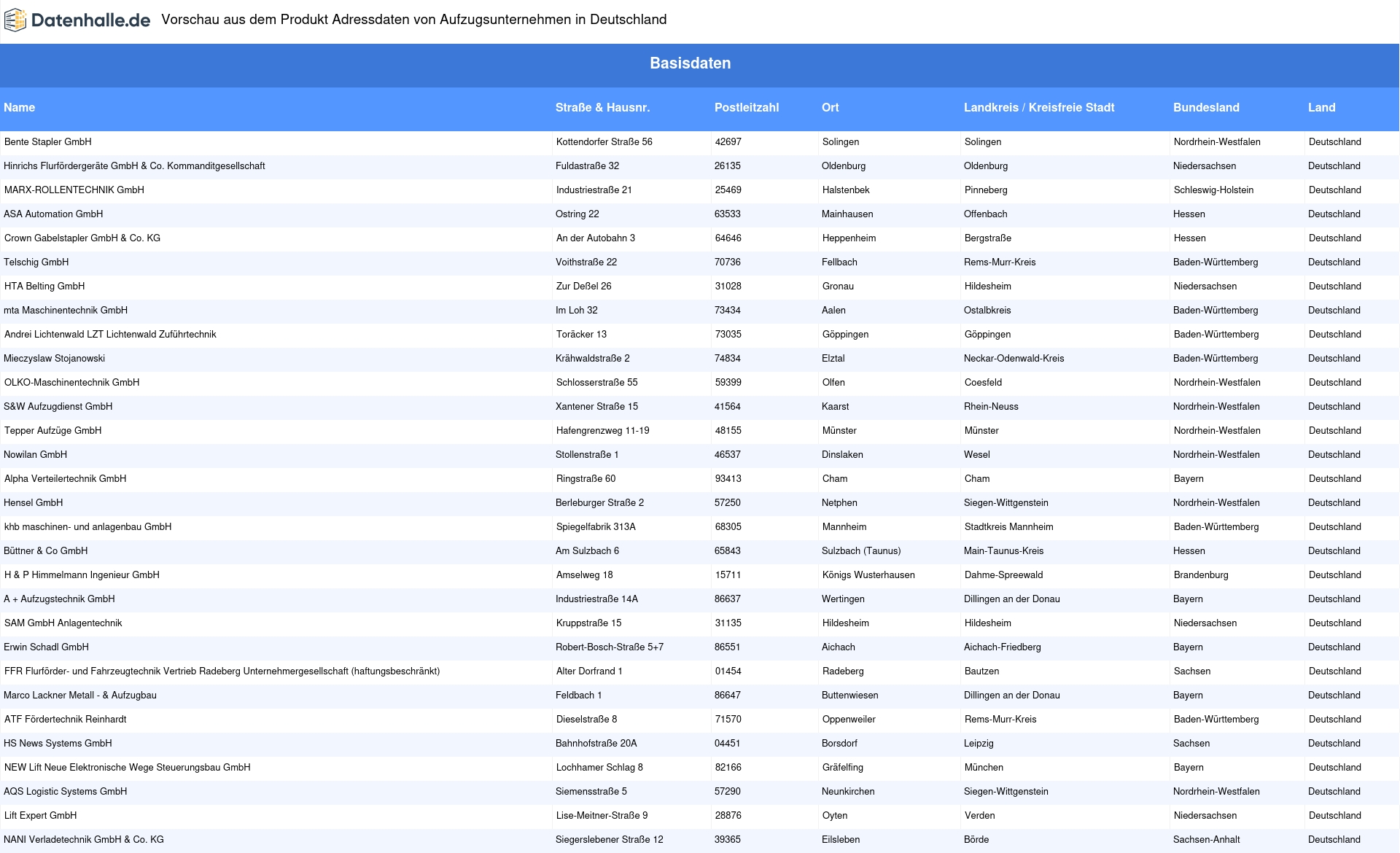
Task: Select AQS Logistic Systems GmbH cell
Action: [66, 792]
